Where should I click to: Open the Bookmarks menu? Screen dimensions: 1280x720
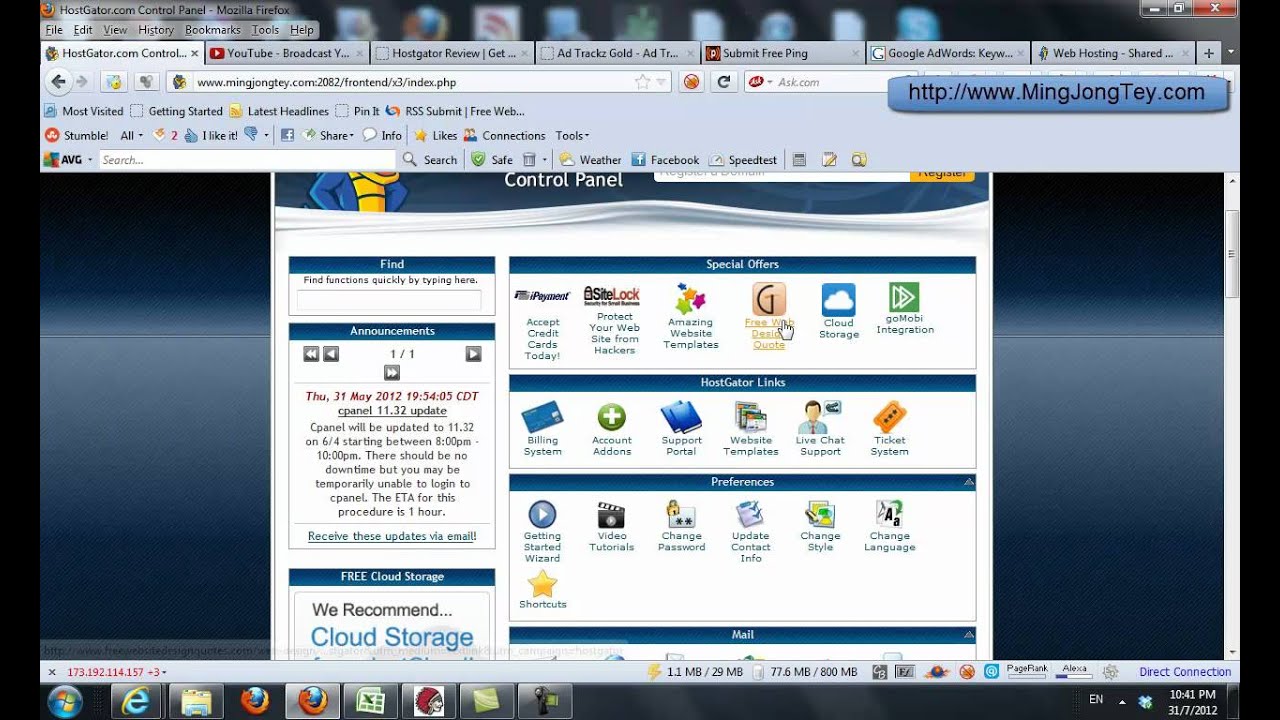(212, 30)
